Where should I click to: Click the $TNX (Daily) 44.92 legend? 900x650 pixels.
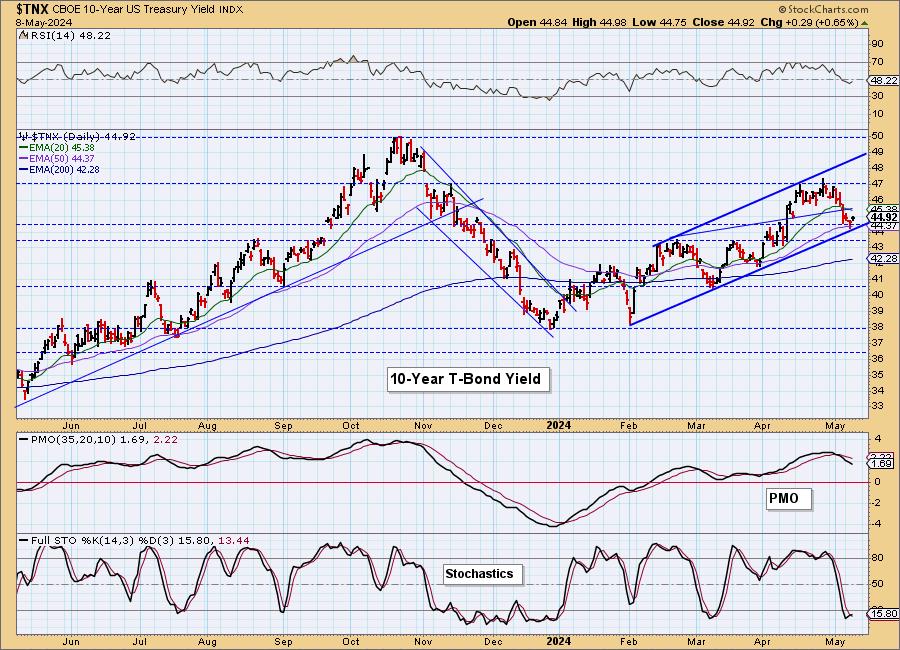77,137
